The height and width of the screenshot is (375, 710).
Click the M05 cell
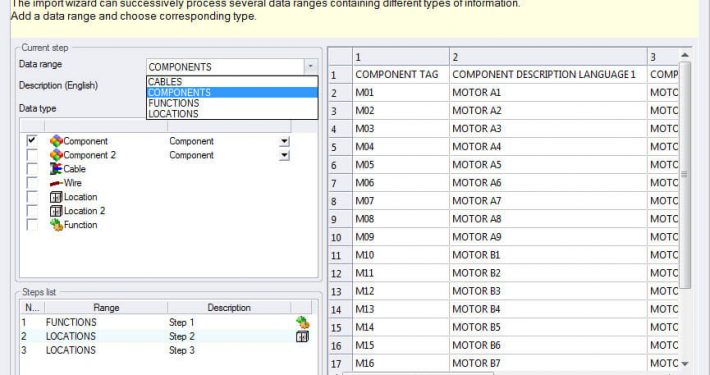point(401,165)
